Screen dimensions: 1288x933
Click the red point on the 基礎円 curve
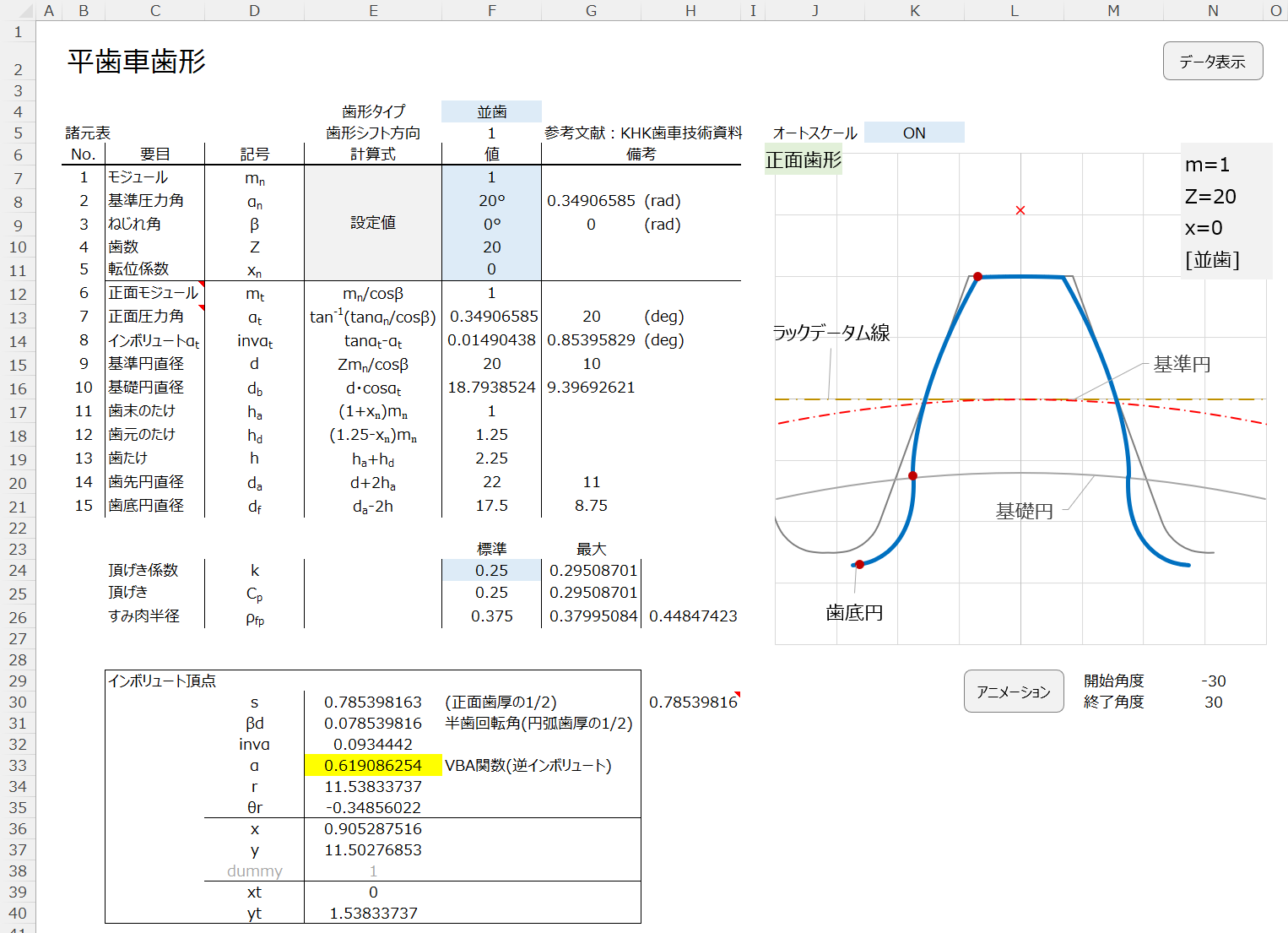point(912,476)
